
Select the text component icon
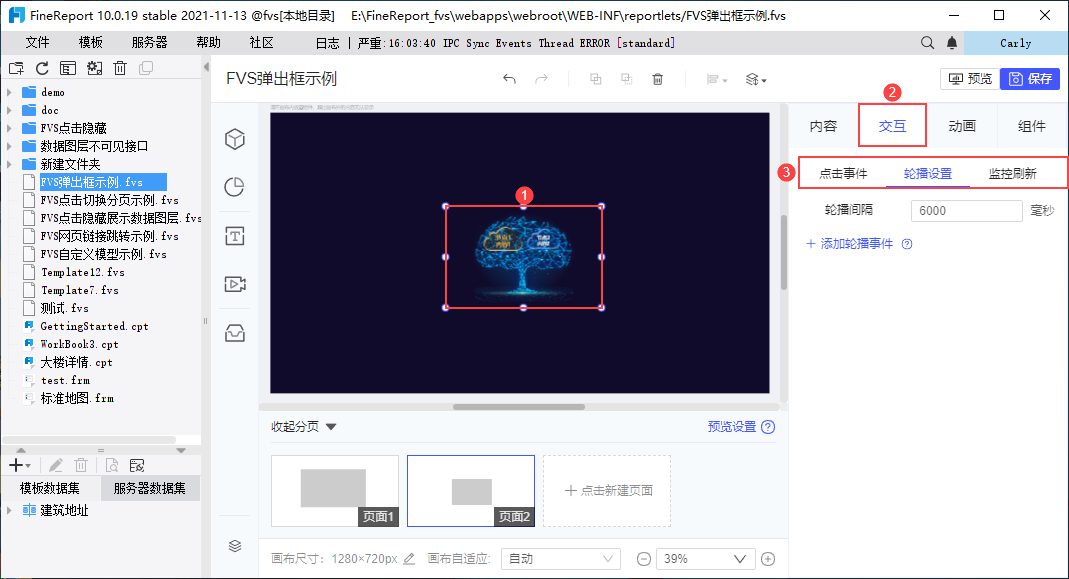point(235,236)
